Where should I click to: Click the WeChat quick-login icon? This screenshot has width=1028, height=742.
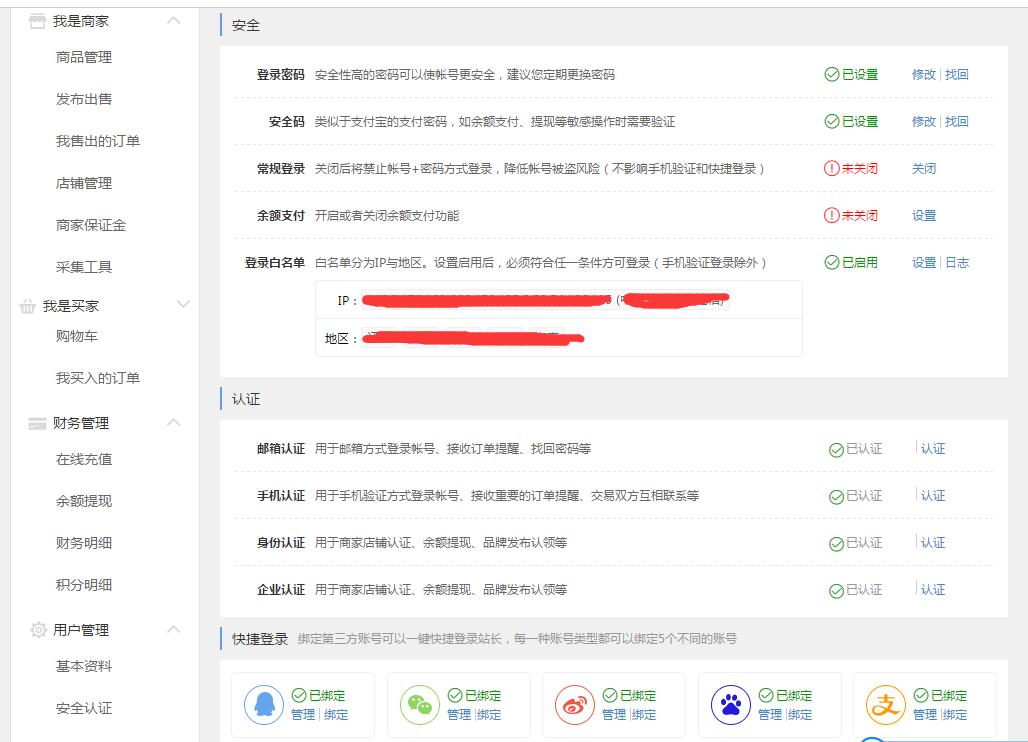click(419, 706)
